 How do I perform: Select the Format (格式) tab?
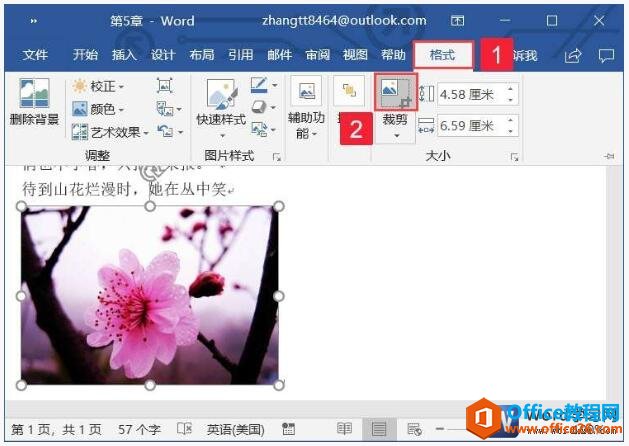[443, 55]
